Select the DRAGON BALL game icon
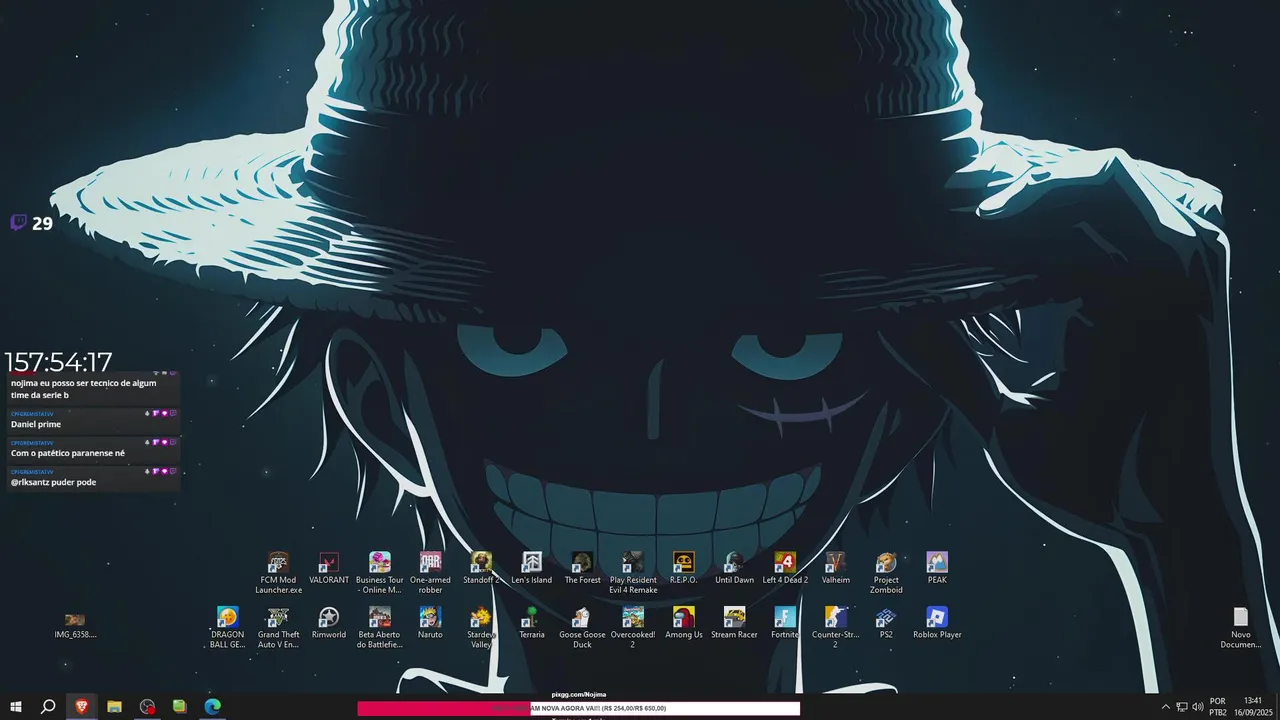 click(x=228, y=627)
